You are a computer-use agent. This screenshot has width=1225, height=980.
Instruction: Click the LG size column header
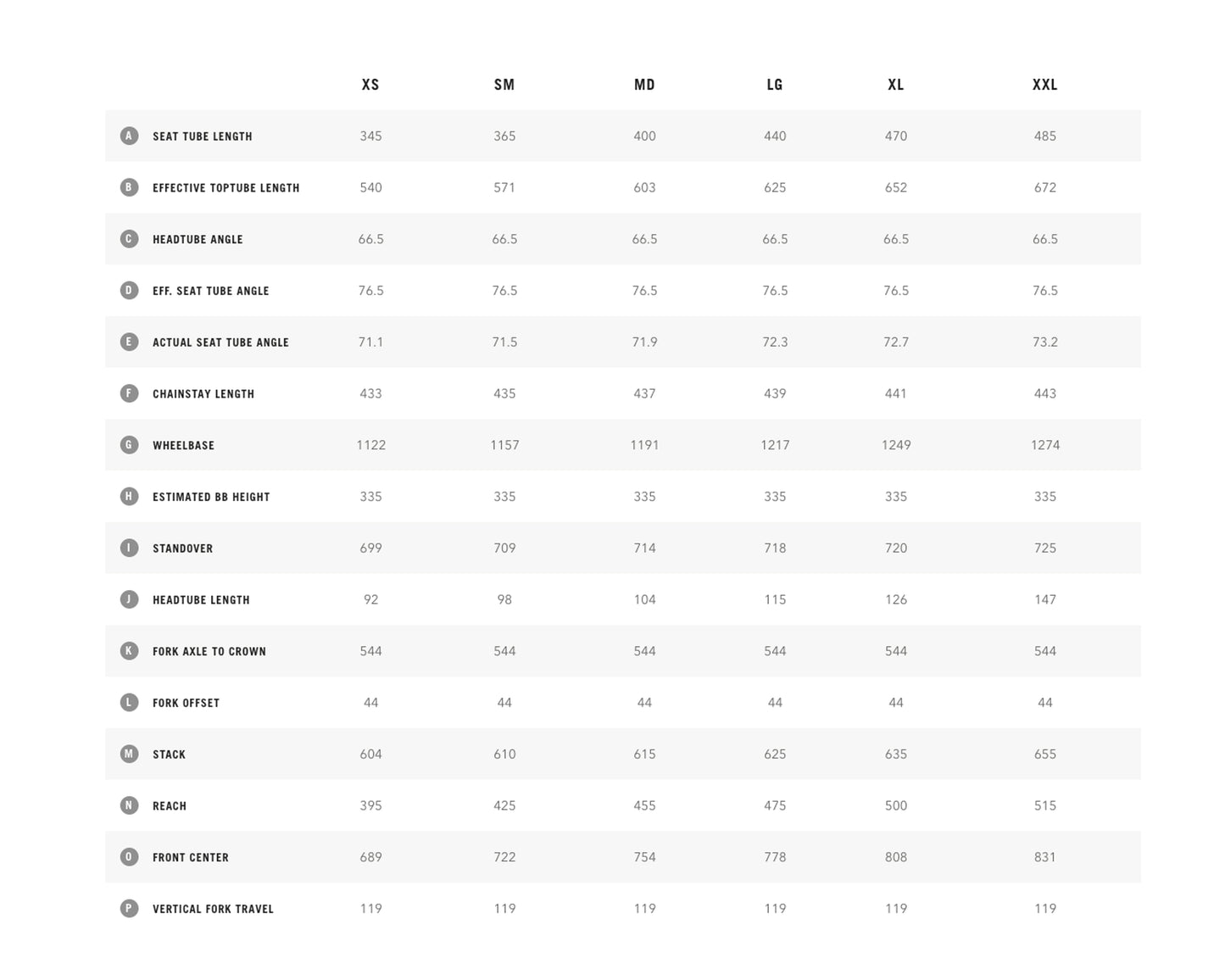(775, 85)
